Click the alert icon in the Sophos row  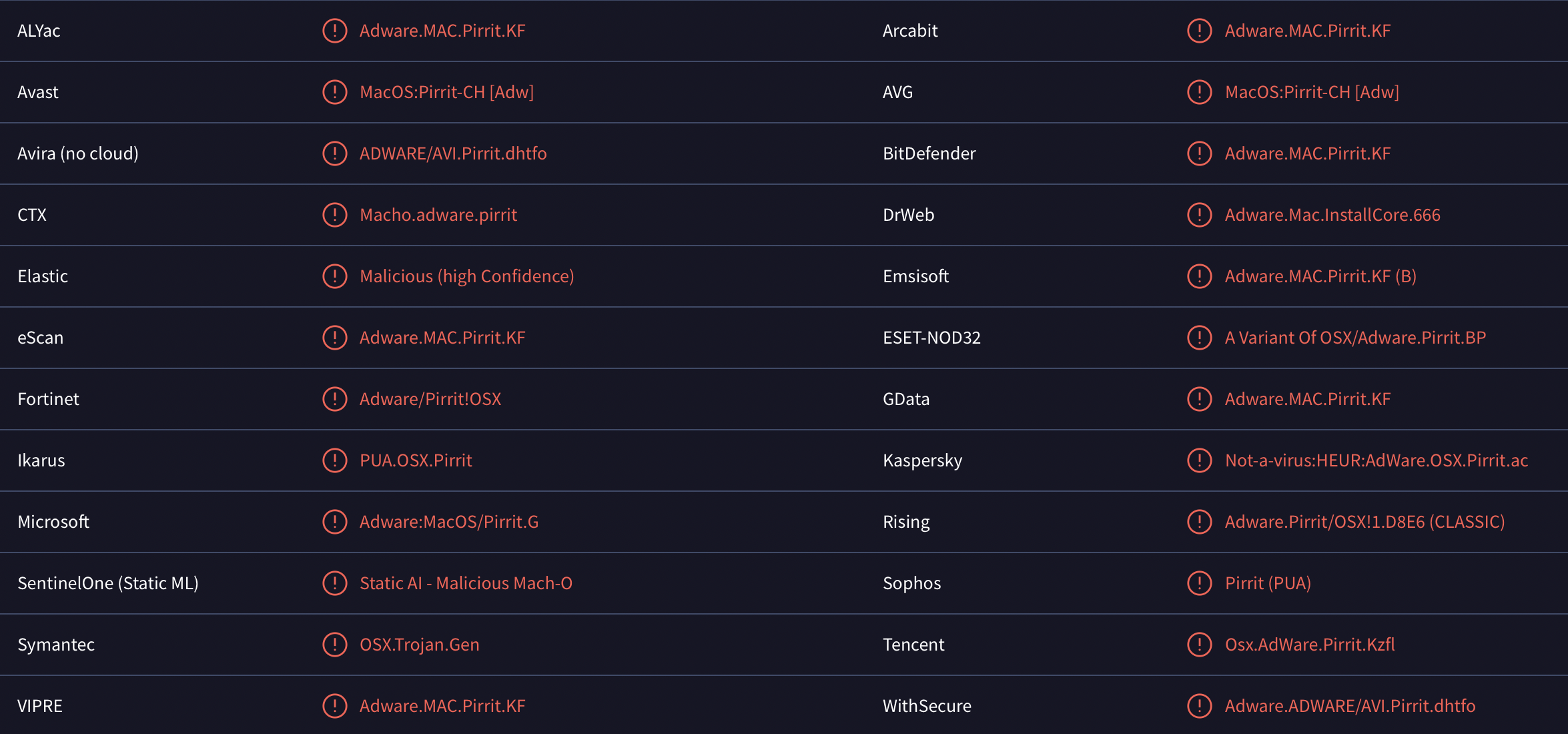1199,583
